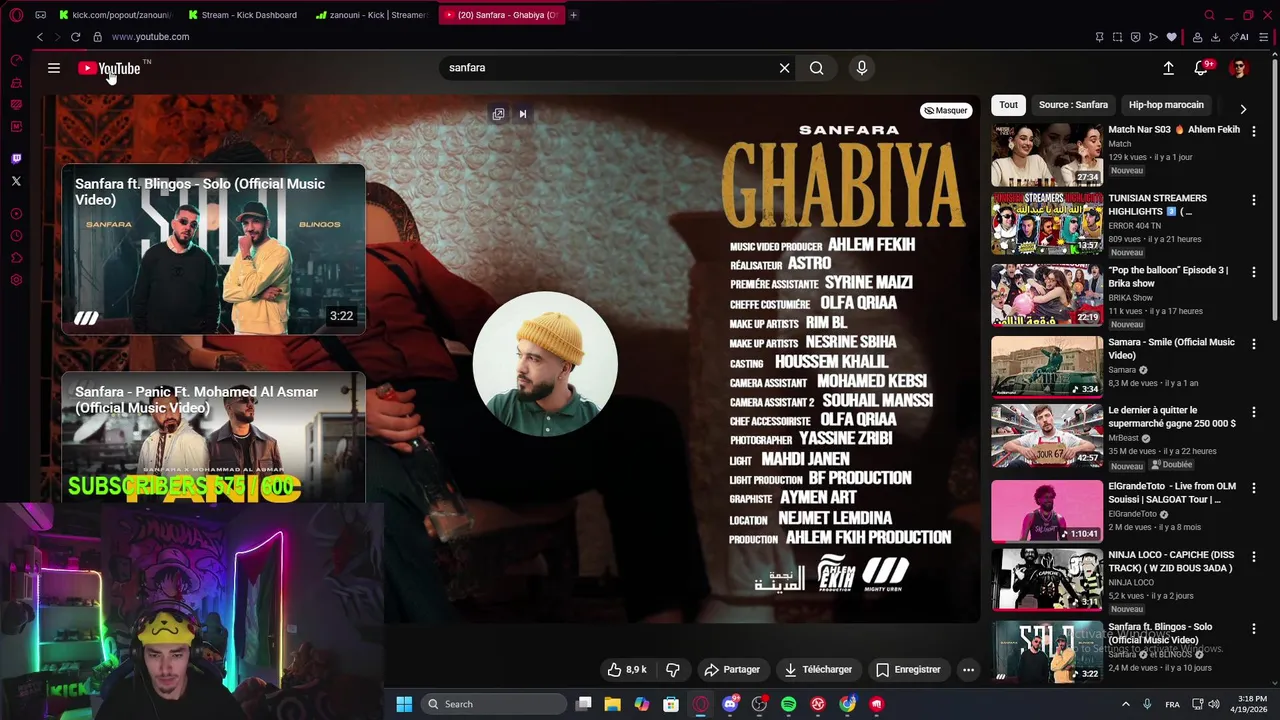
Task: Like the video with 8,9 k likes
Action: [x=627, y=670]
